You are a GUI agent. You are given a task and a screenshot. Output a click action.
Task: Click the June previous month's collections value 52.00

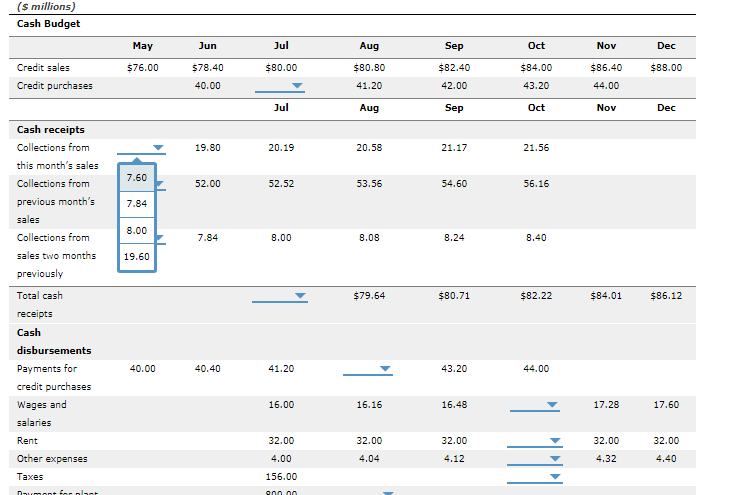point(208,184)
